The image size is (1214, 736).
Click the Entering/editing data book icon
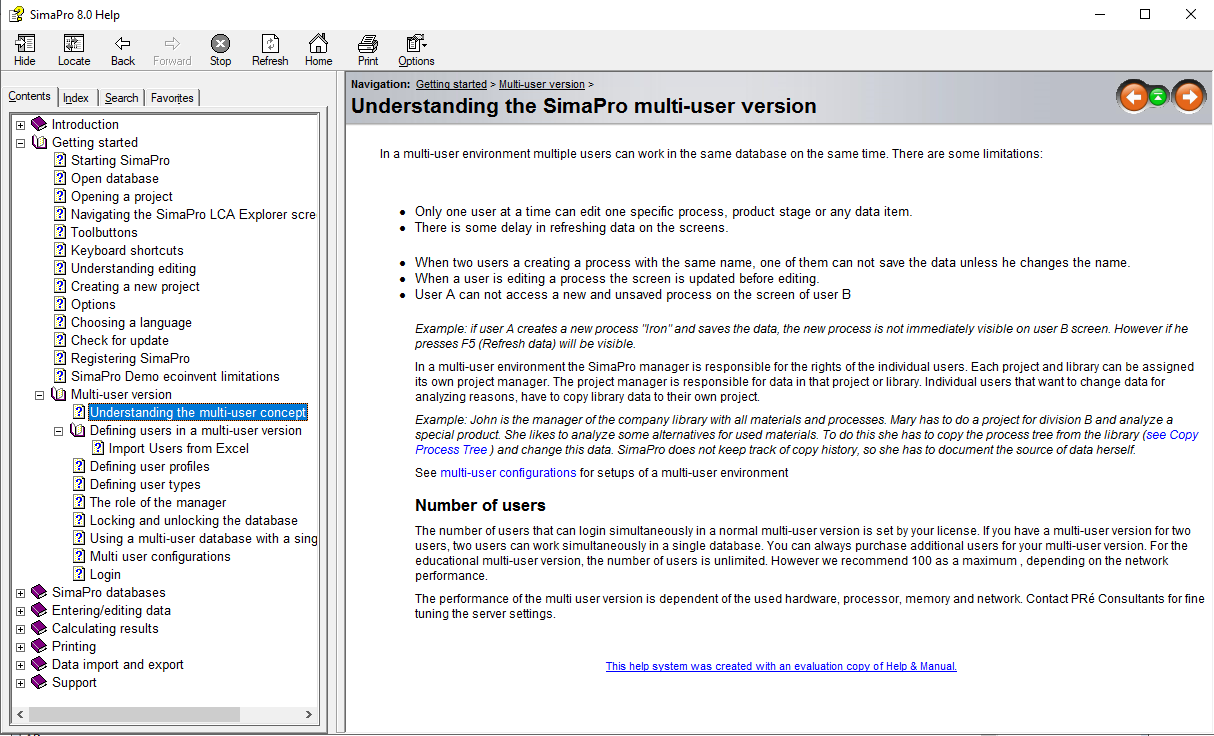tap(39, 611)
